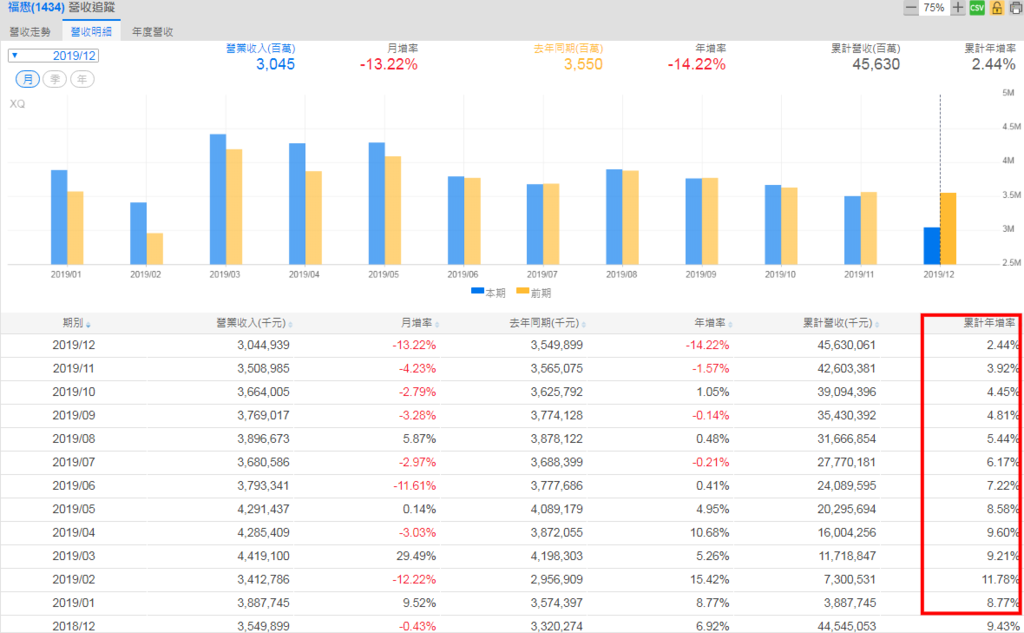Click the 2019/02 orange bar in chart

pos(155,249)
